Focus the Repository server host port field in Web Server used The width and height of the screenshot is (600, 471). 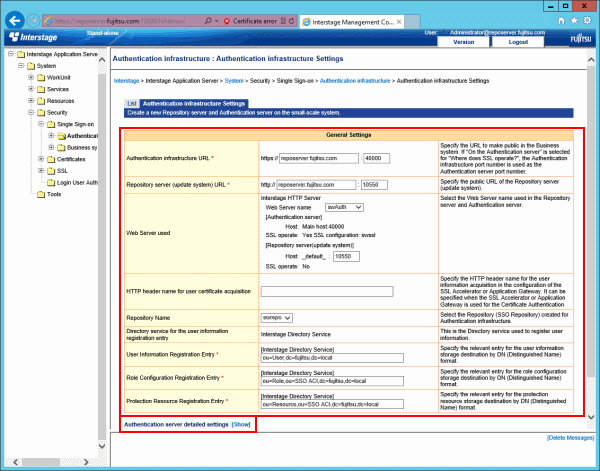346,257
